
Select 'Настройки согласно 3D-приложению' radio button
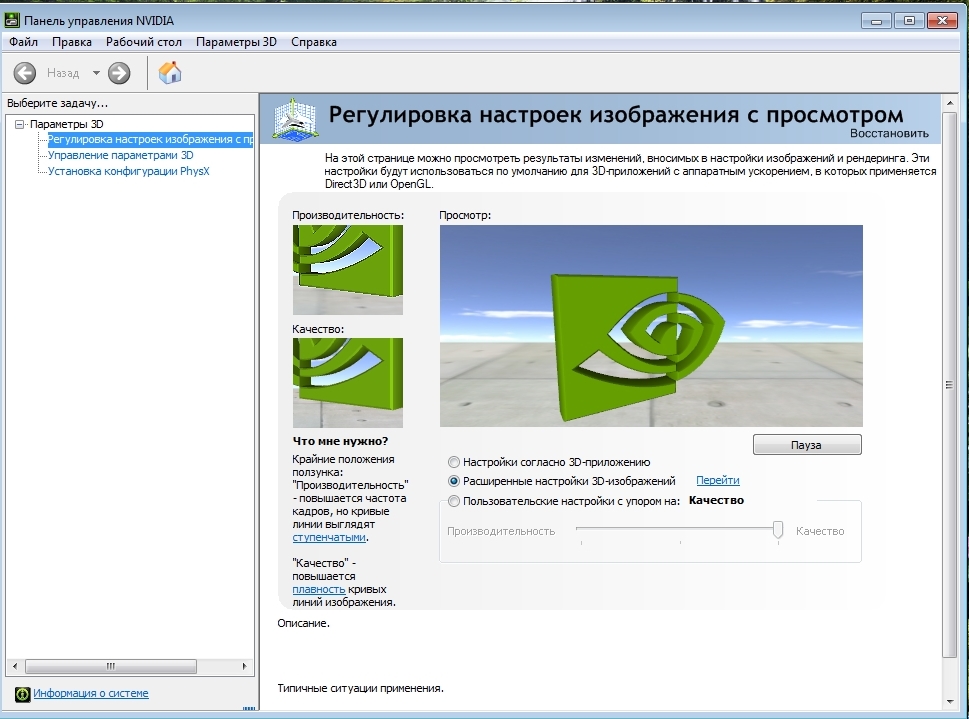tap(455, 462)
